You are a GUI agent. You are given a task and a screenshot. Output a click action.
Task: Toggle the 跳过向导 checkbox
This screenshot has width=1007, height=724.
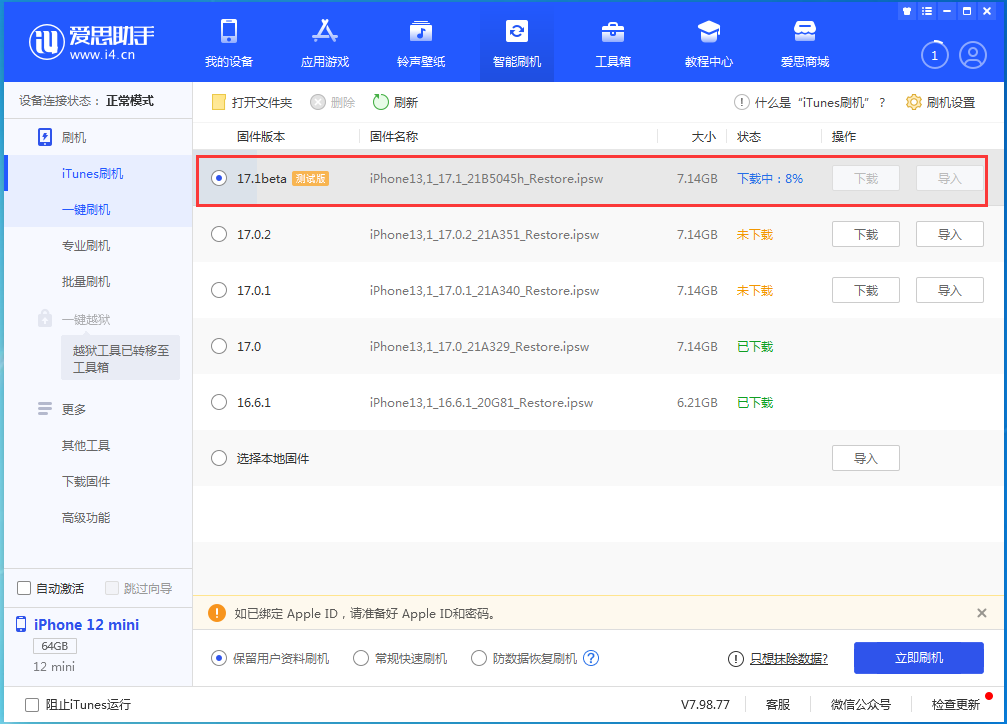(x=112, y=588)
